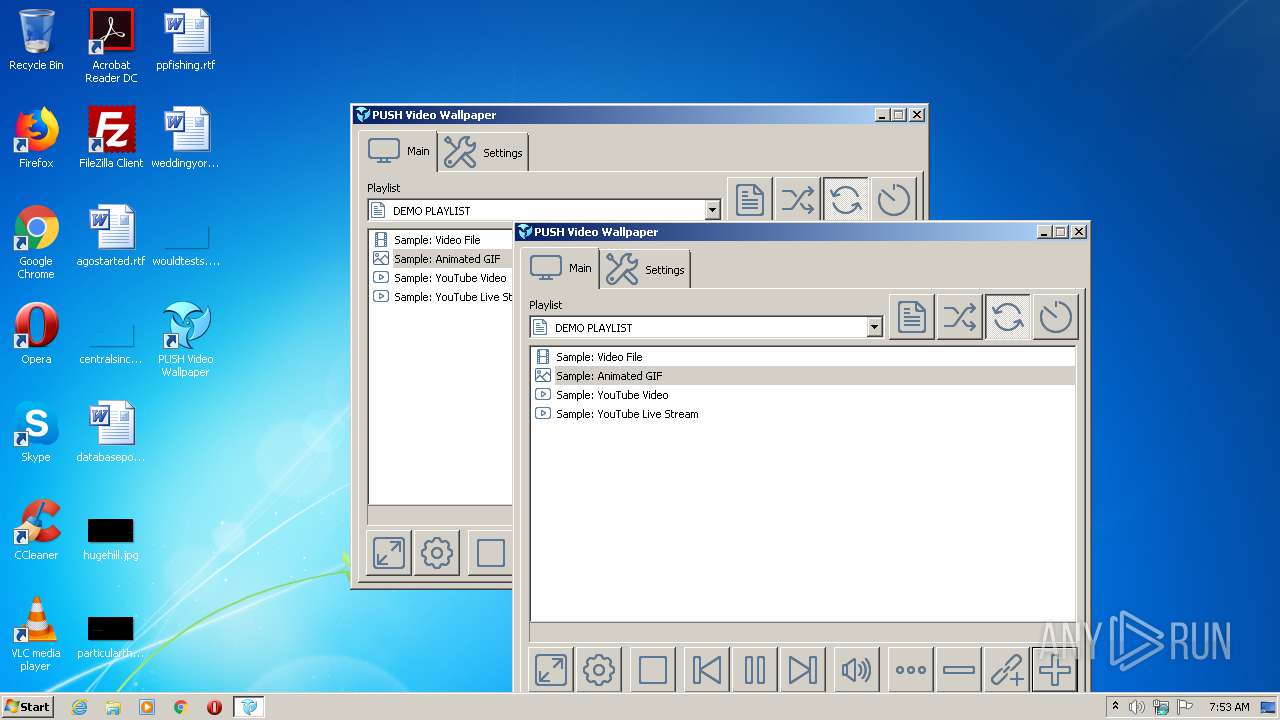
Task: Open PUSH Video Wallpaper desktop shortcut
Action: [x=186, y=340]
